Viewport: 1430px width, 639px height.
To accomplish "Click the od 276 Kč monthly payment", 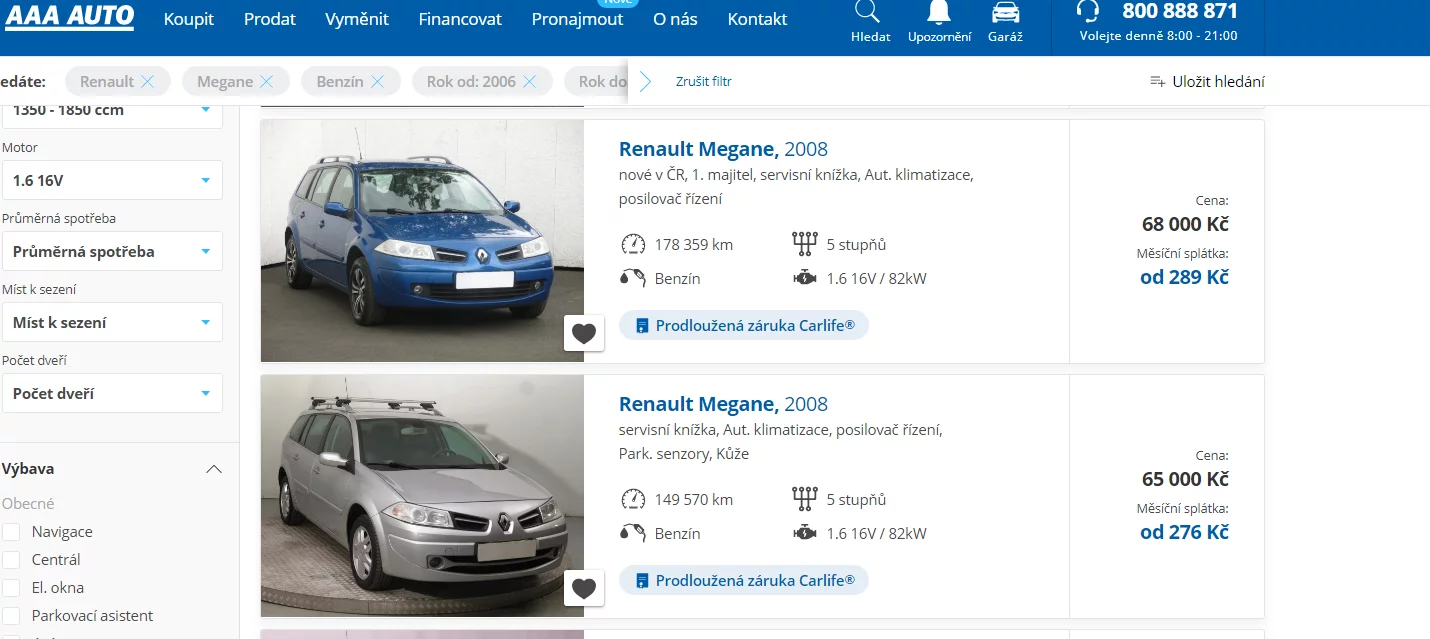I will (1184, 532).
